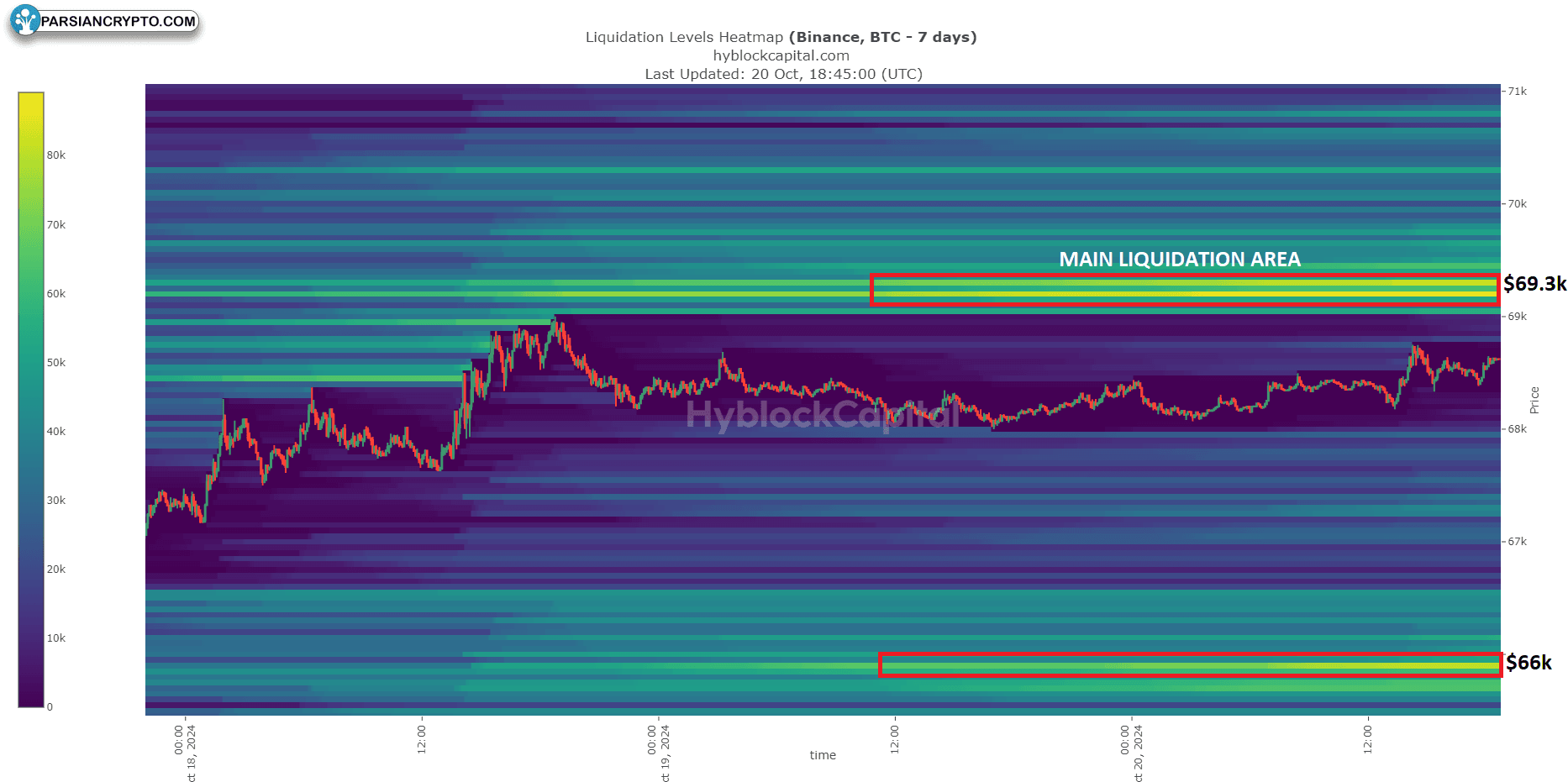Click the ParsianCrypto logo icon

[x=25, y=20]
